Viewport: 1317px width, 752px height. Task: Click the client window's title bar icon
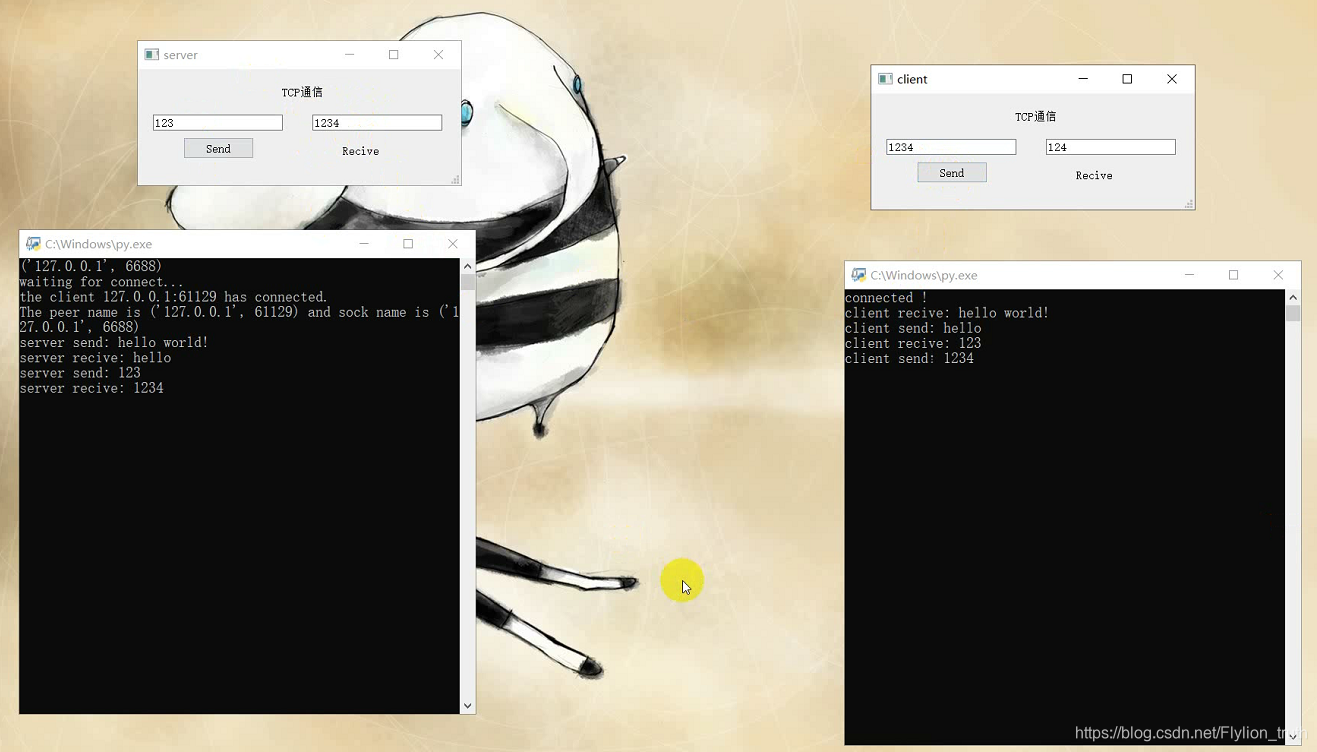(x=884, y=78)
